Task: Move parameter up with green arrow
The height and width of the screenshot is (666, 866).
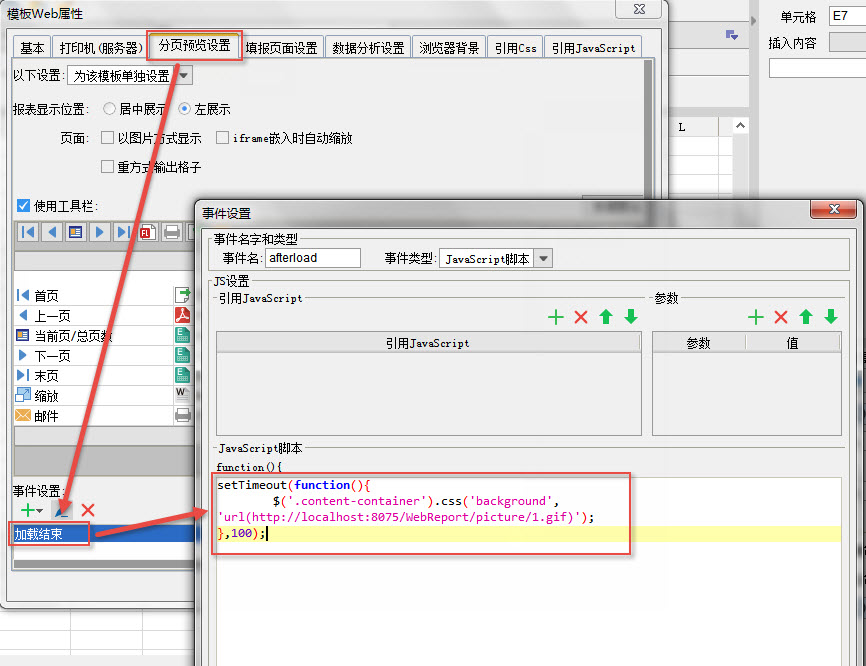Action: 806,317
